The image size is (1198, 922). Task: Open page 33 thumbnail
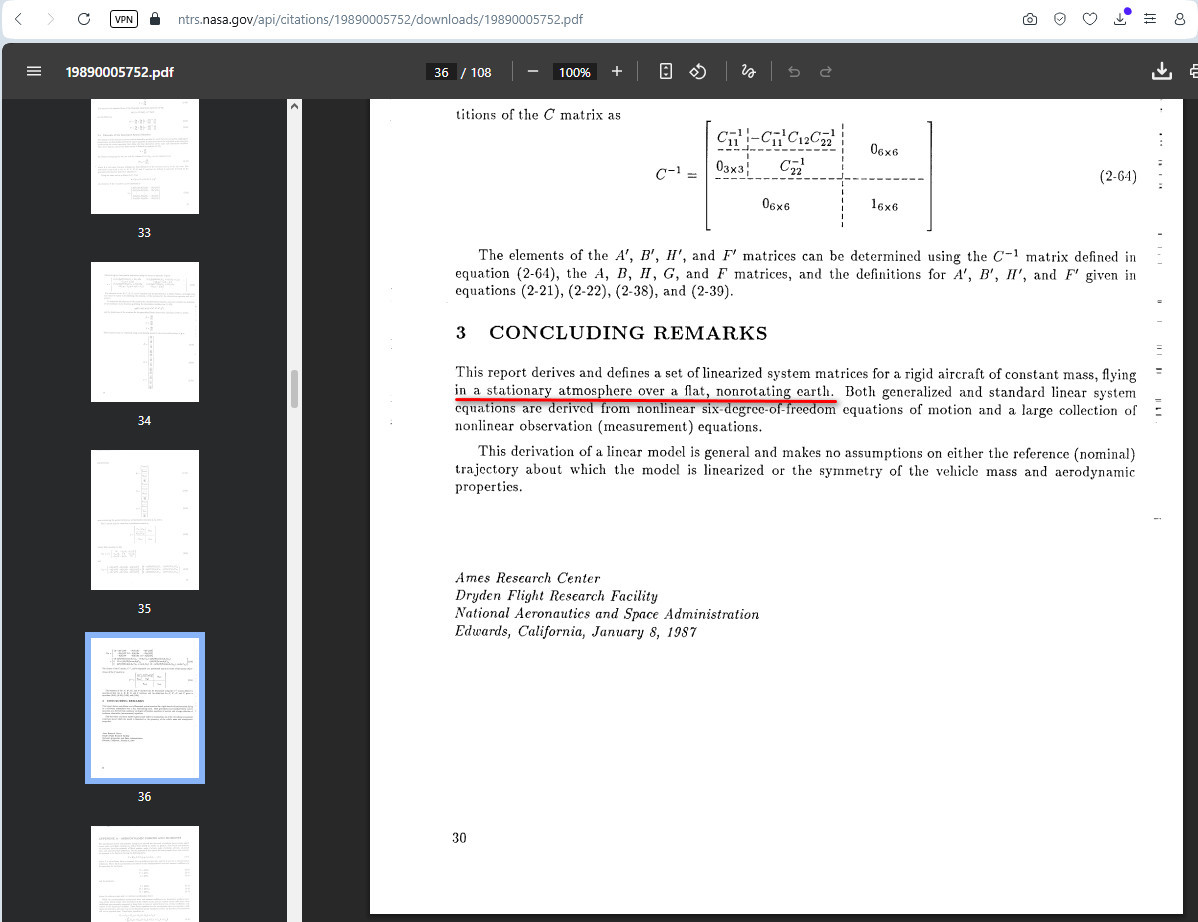(x=144, y=156)
